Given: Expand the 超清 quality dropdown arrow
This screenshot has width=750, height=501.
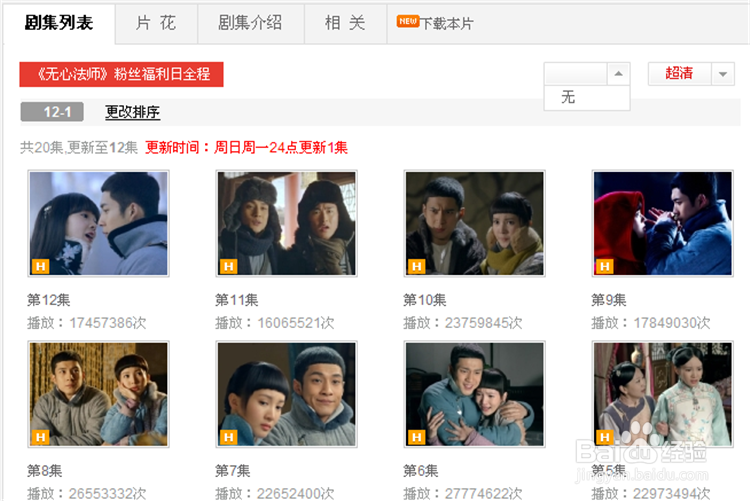Looking at the screenshot, I should point(723,74).
